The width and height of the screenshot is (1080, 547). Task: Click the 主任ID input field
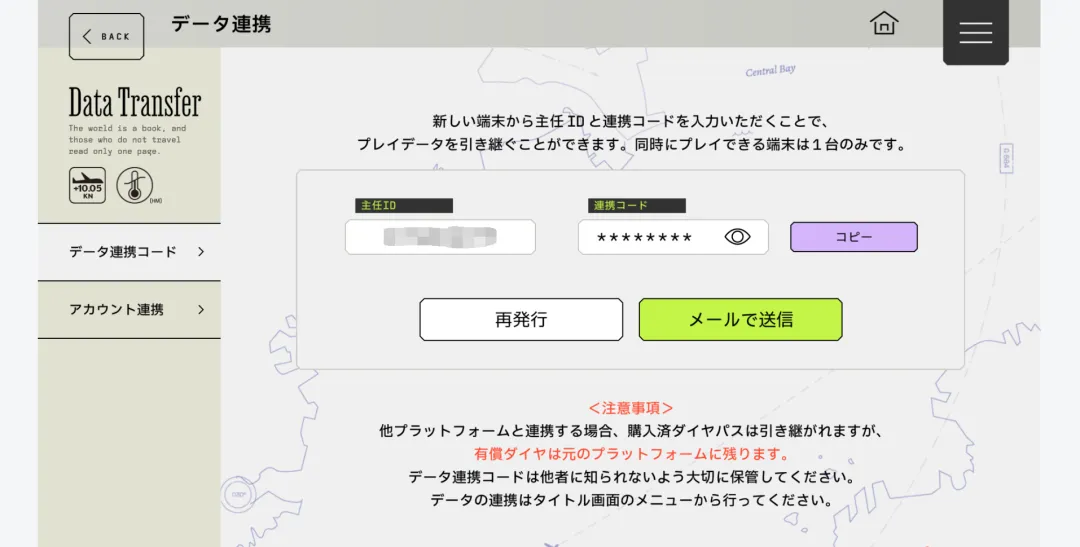tap(440, 237)
